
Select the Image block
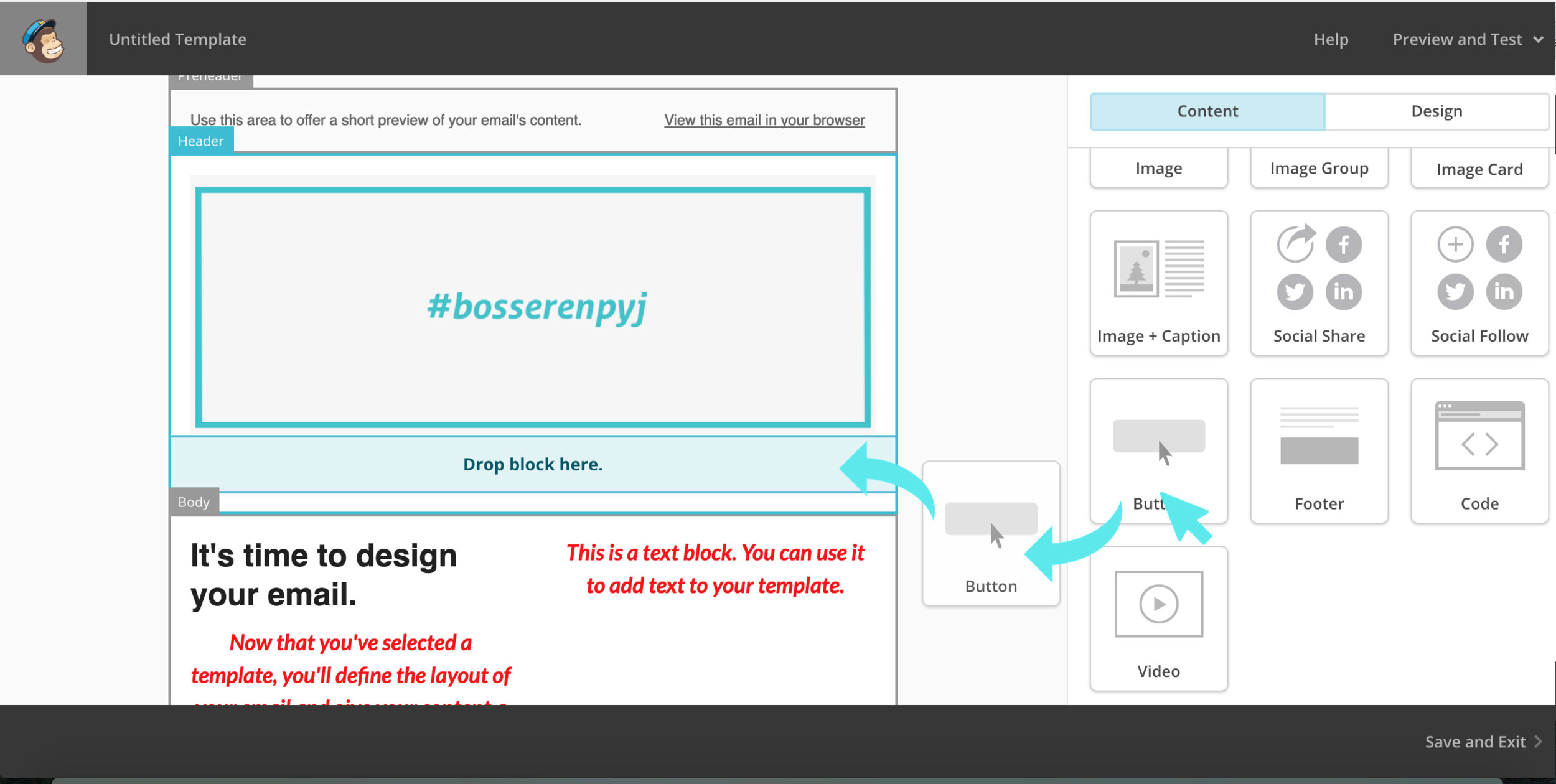point(1158,168)
